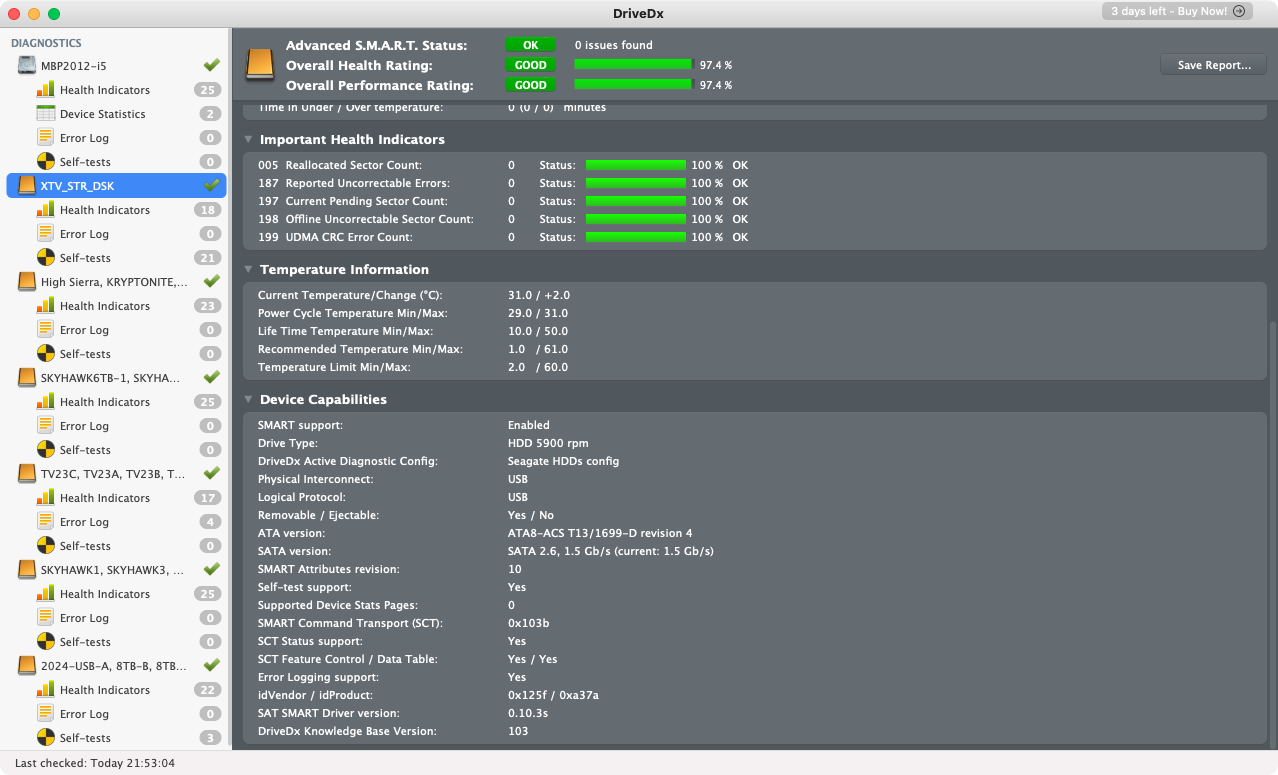The height and width of the screenshot is (775, 1278).
Task: Click the UDMA CRC Error Count status bar
Action: tap(636, 237)
